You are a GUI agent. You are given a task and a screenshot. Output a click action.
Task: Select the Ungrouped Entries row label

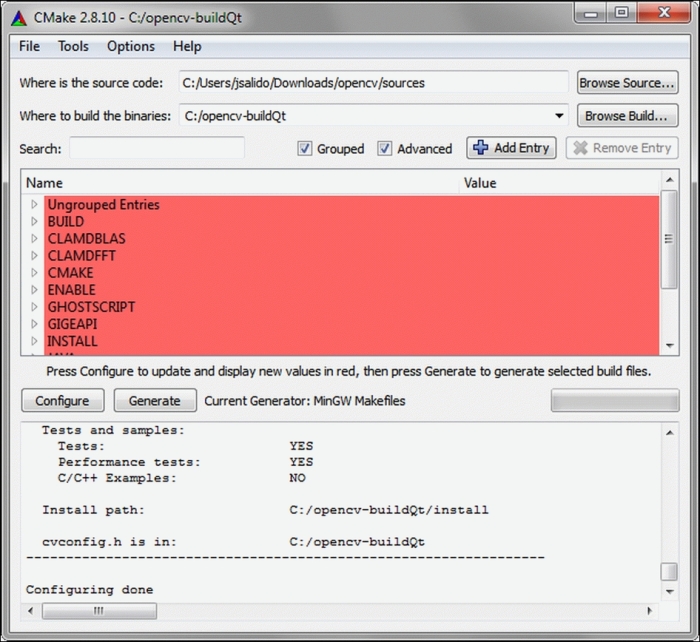[104, 204]
